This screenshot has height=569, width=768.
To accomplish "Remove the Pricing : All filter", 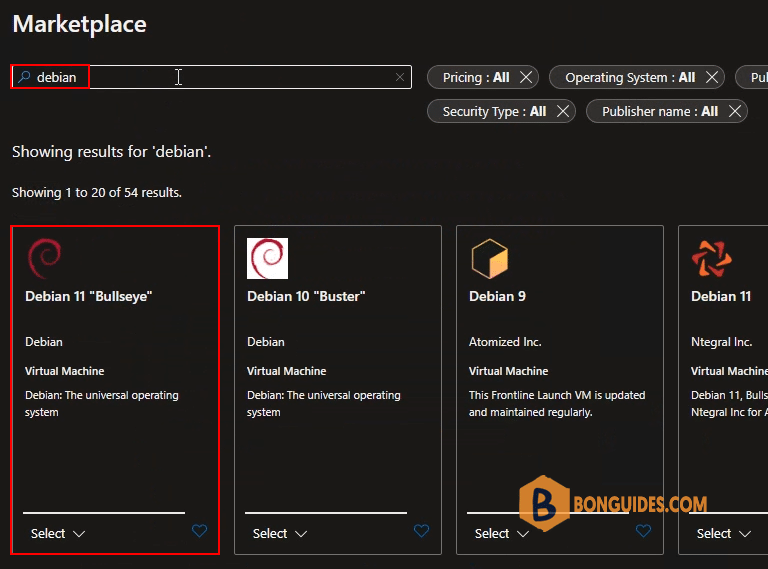I will (x=526, y=77).
